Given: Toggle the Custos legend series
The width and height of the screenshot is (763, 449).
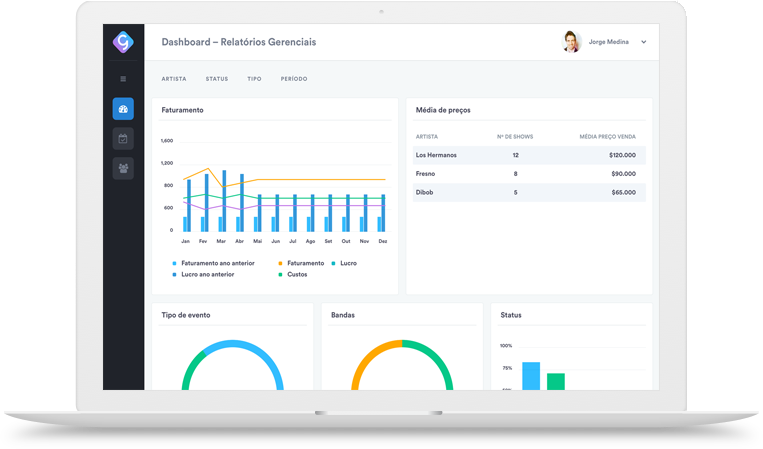Looking at the screenshot, I should click(x=297, y=274).
